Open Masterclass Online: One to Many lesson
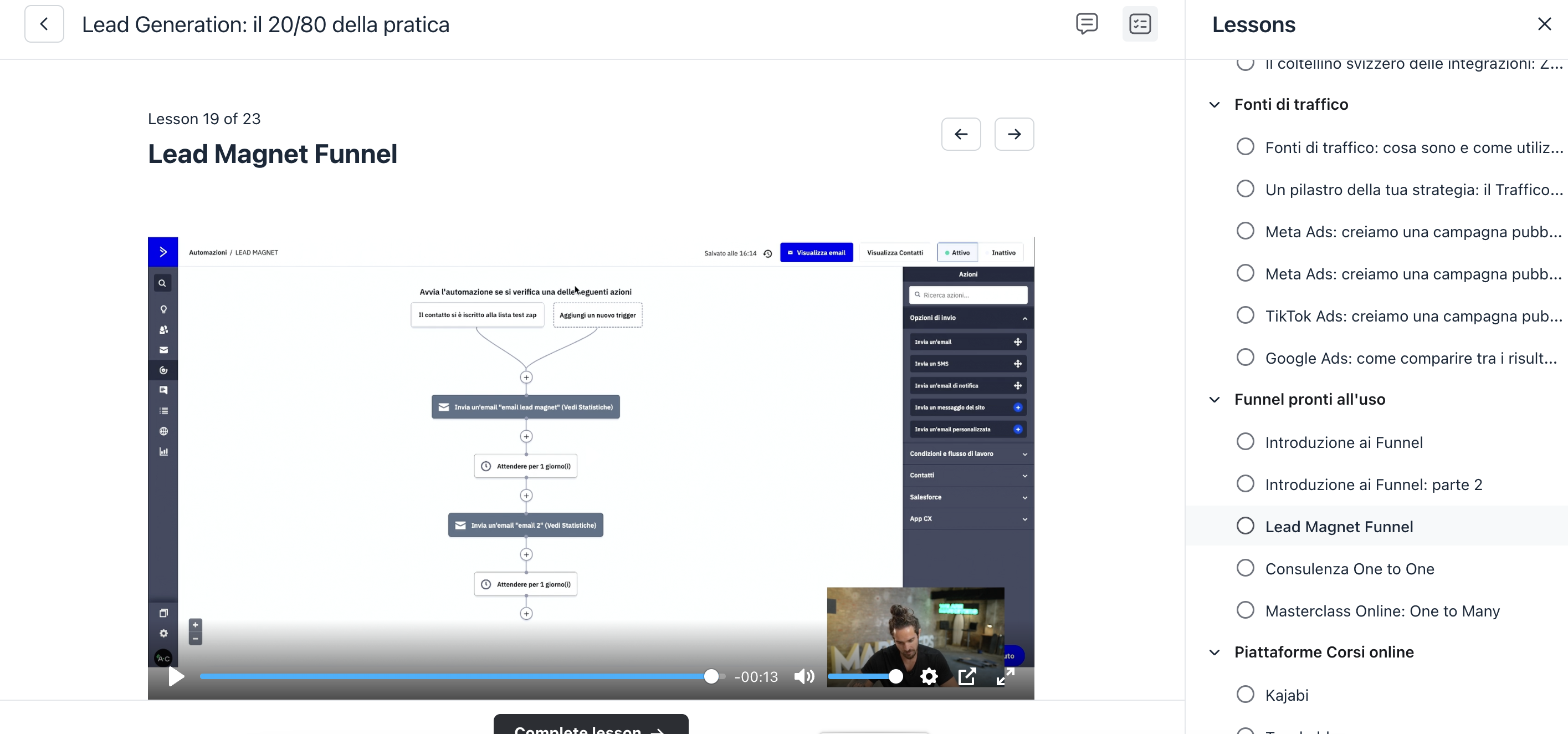The height and width of the screenshot is (734, 1568). [1382, 611]
